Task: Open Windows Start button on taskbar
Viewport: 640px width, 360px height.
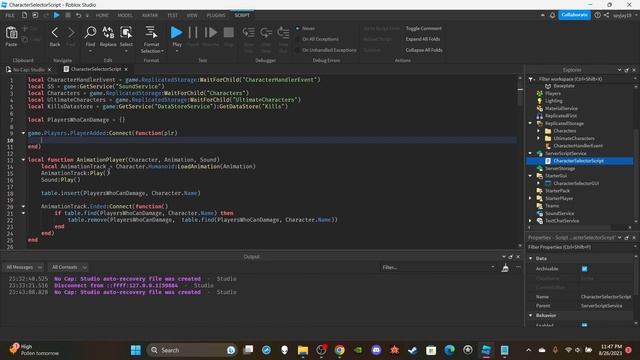Action: click(x=136, y=350)
